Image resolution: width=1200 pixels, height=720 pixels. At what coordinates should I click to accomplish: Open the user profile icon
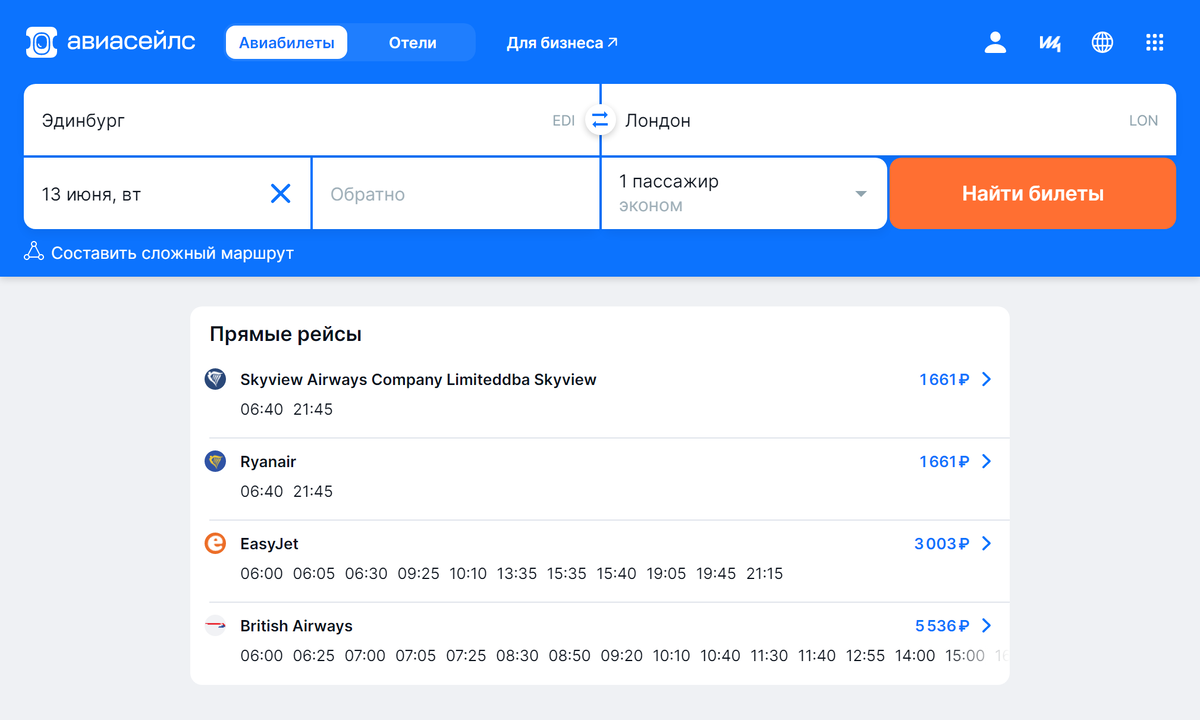click(995, 43)
